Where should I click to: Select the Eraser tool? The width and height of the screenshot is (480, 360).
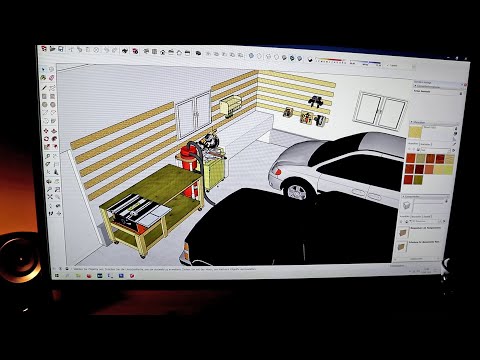[52, 78]
